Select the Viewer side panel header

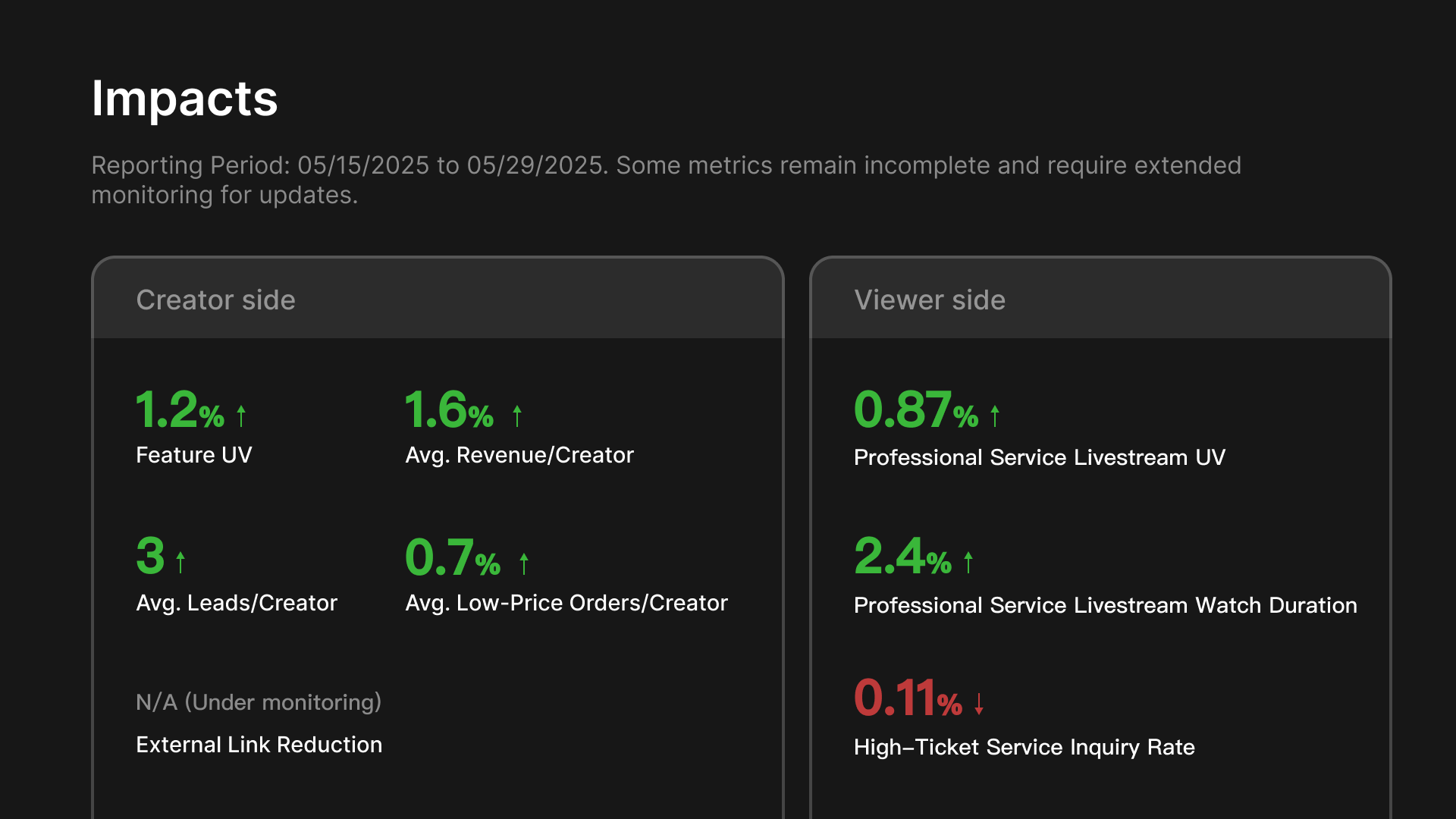[x=930, y=300]
